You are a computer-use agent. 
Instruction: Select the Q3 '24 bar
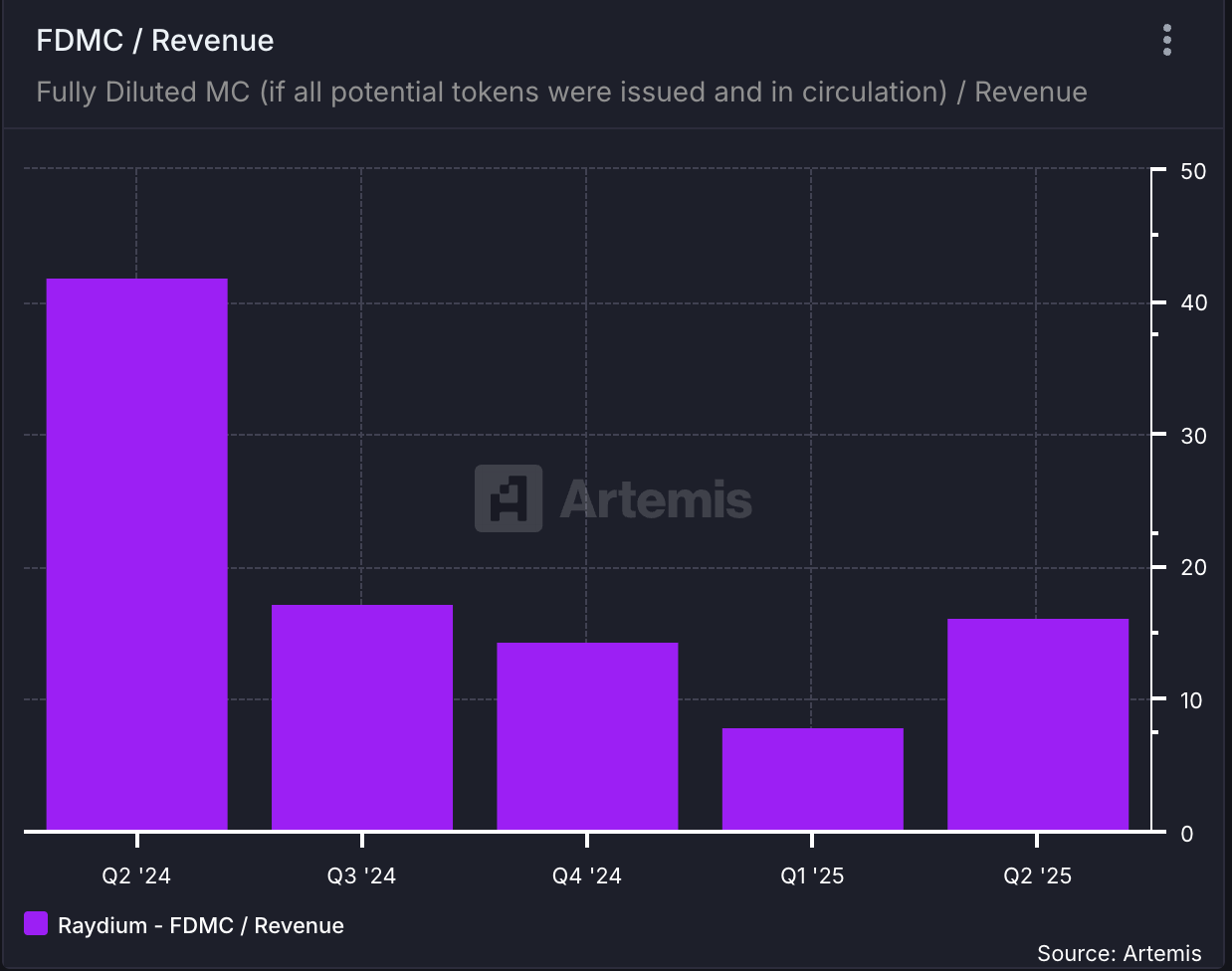[x=362, y=717]
